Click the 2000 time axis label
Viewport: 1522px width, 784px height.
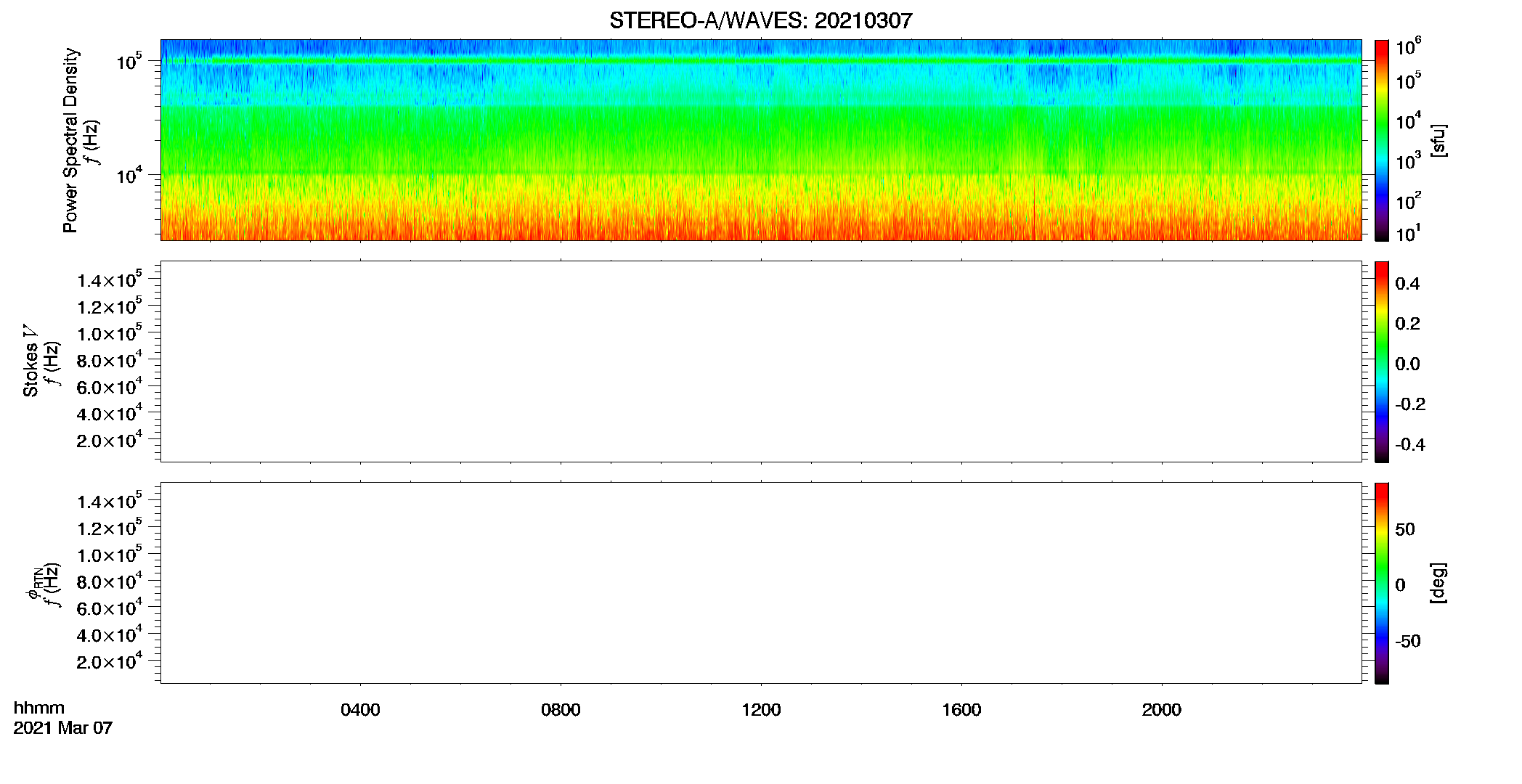[x=1162, y=710]
